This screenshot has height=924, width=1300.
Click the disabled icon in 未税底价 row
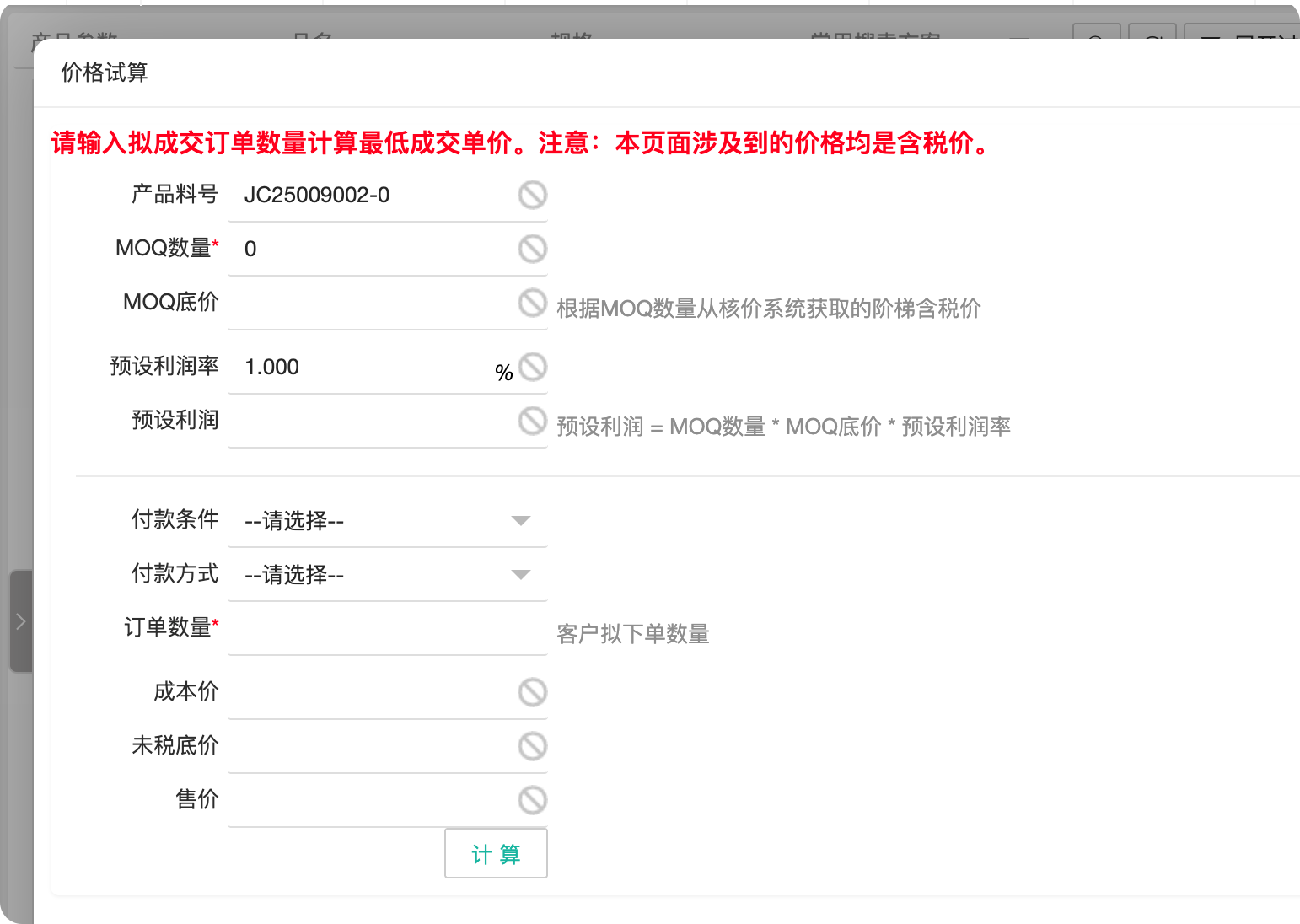(532, 746)
